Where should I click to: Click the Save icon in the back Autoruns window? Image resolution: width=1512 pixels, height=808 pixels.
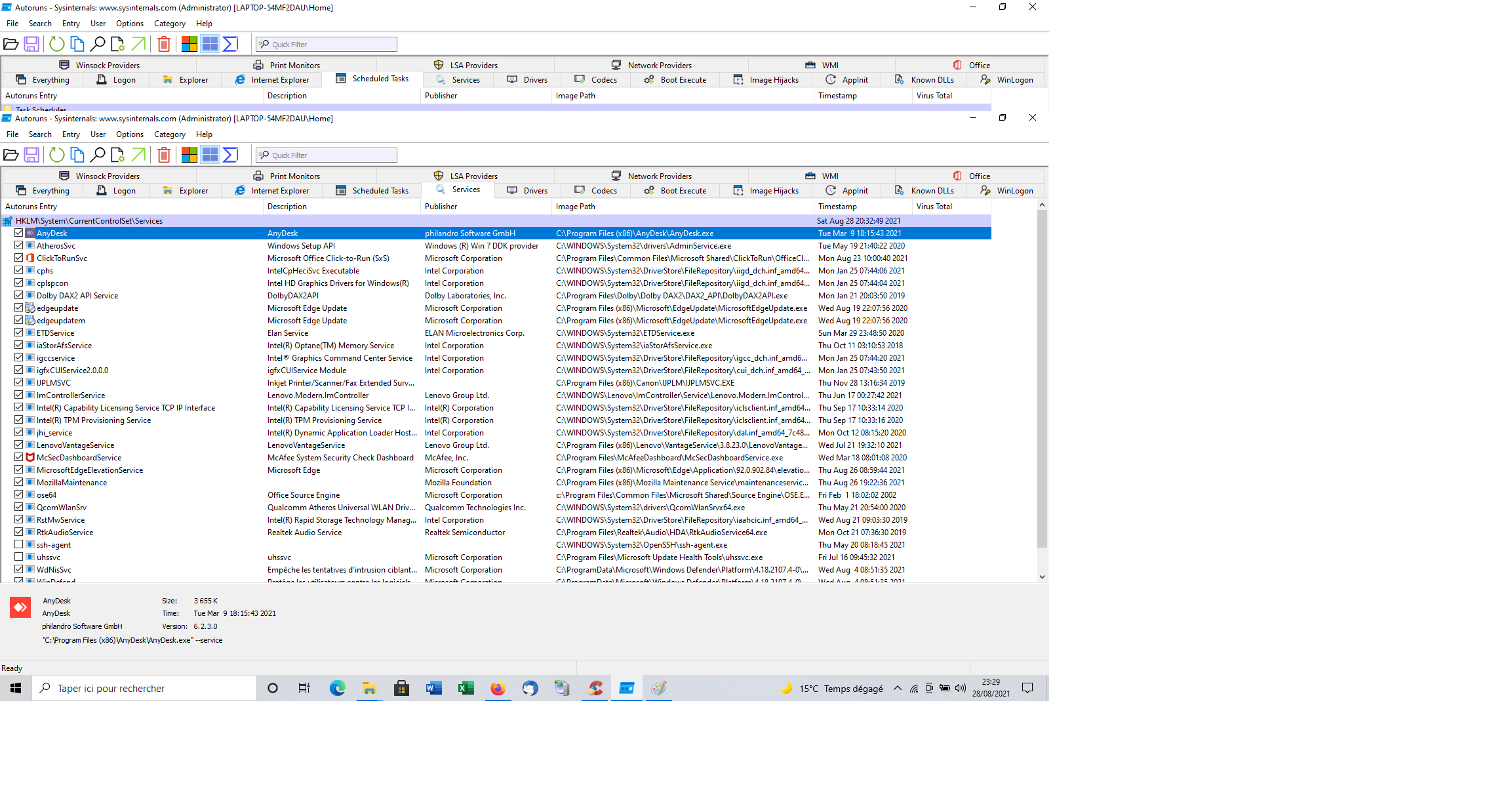pos(31,44)
